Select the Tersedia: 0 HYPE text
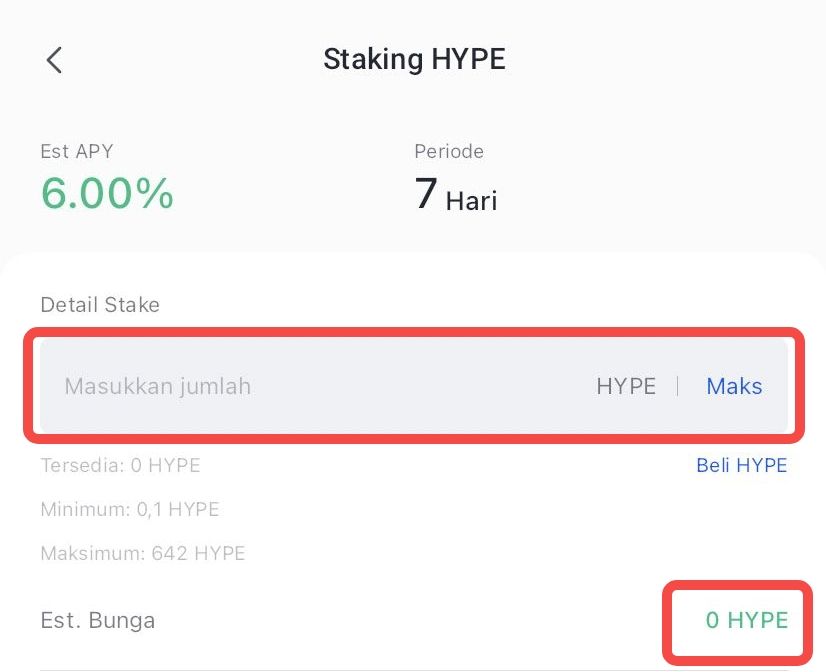The height and width of the screenshot is (672, 826). (x=120, y=465)
